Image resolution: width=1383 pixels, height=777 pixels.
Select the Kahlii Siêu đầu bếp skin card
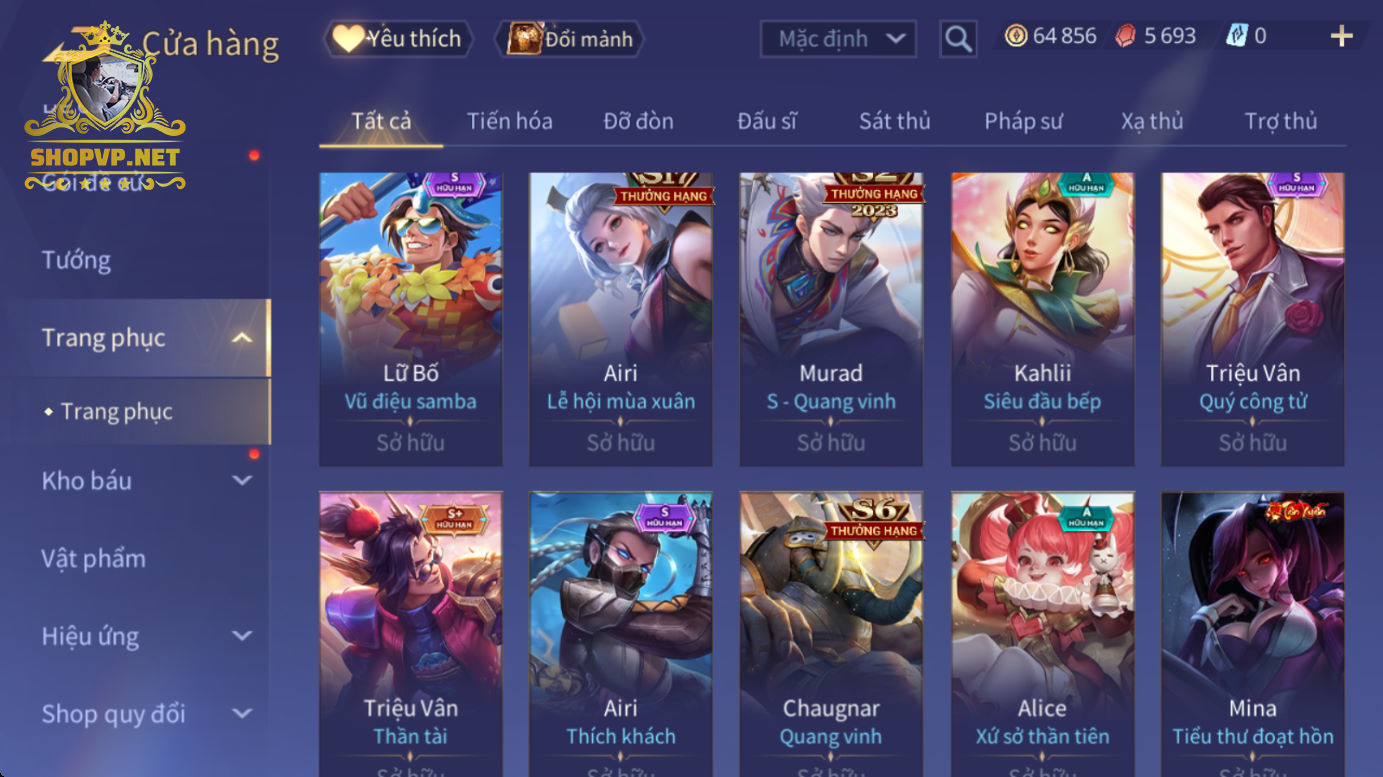click(x=1042, y=319)
